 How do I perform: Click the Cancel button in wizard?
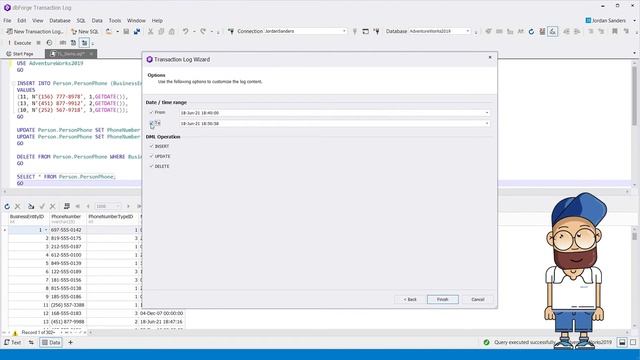(x=478, y=300)
